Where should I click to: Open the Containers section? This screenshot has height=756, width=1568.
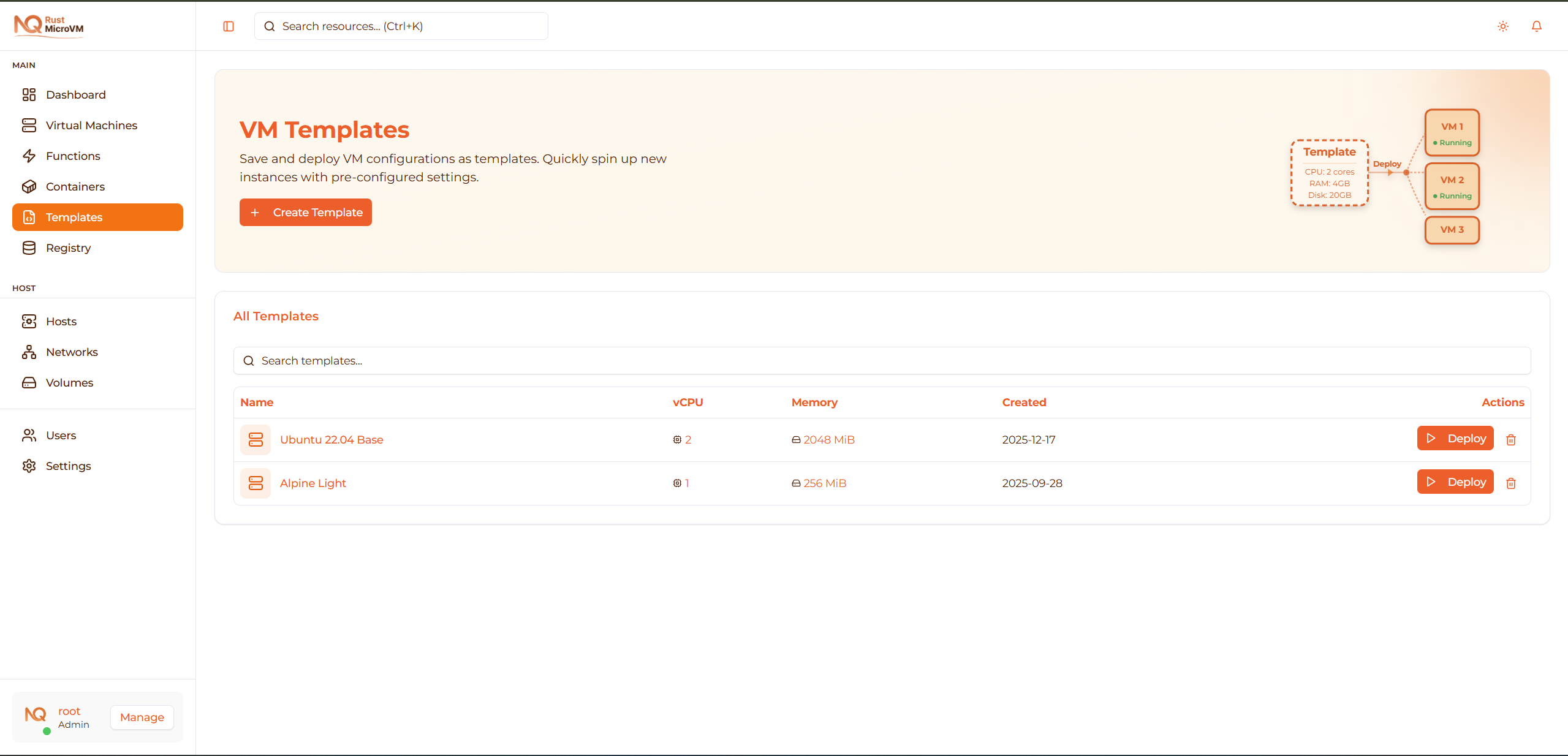(75, 186)
